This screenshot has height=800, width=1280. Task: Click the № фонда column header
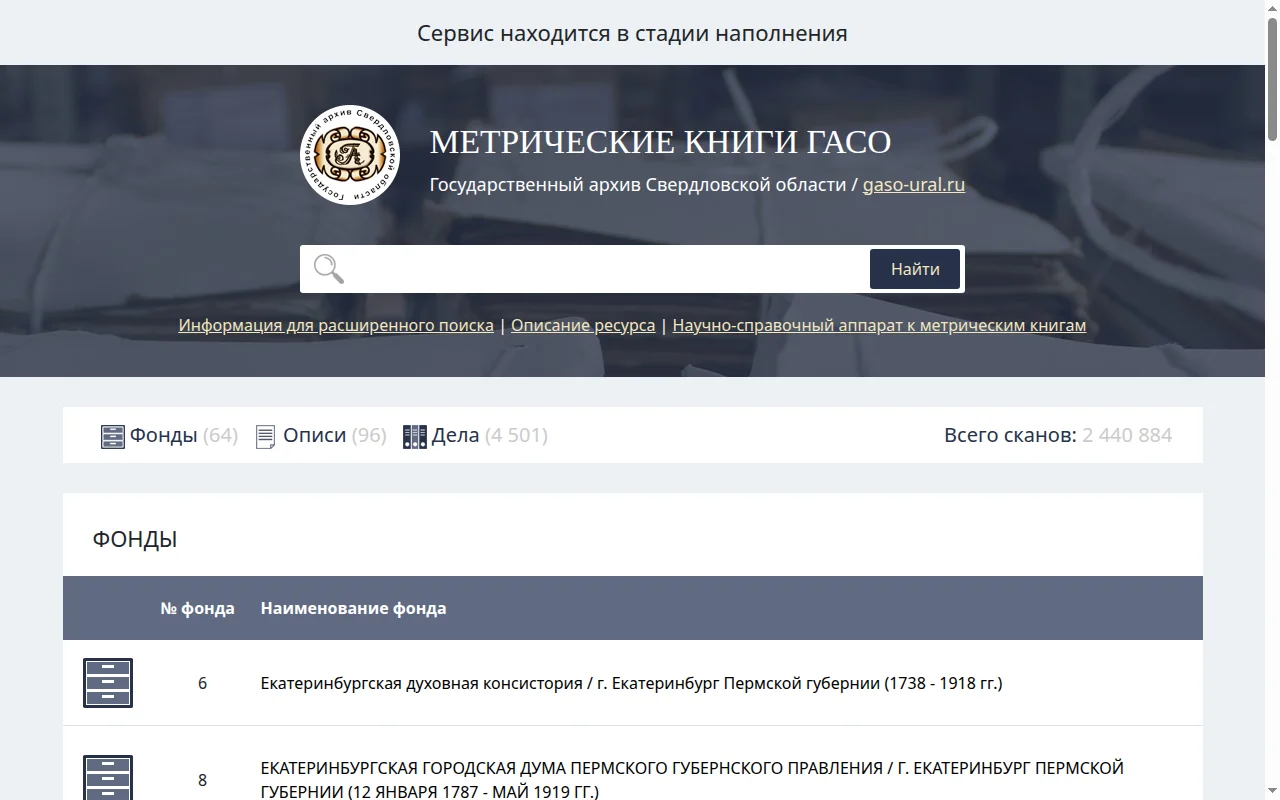tap(198, 608)
